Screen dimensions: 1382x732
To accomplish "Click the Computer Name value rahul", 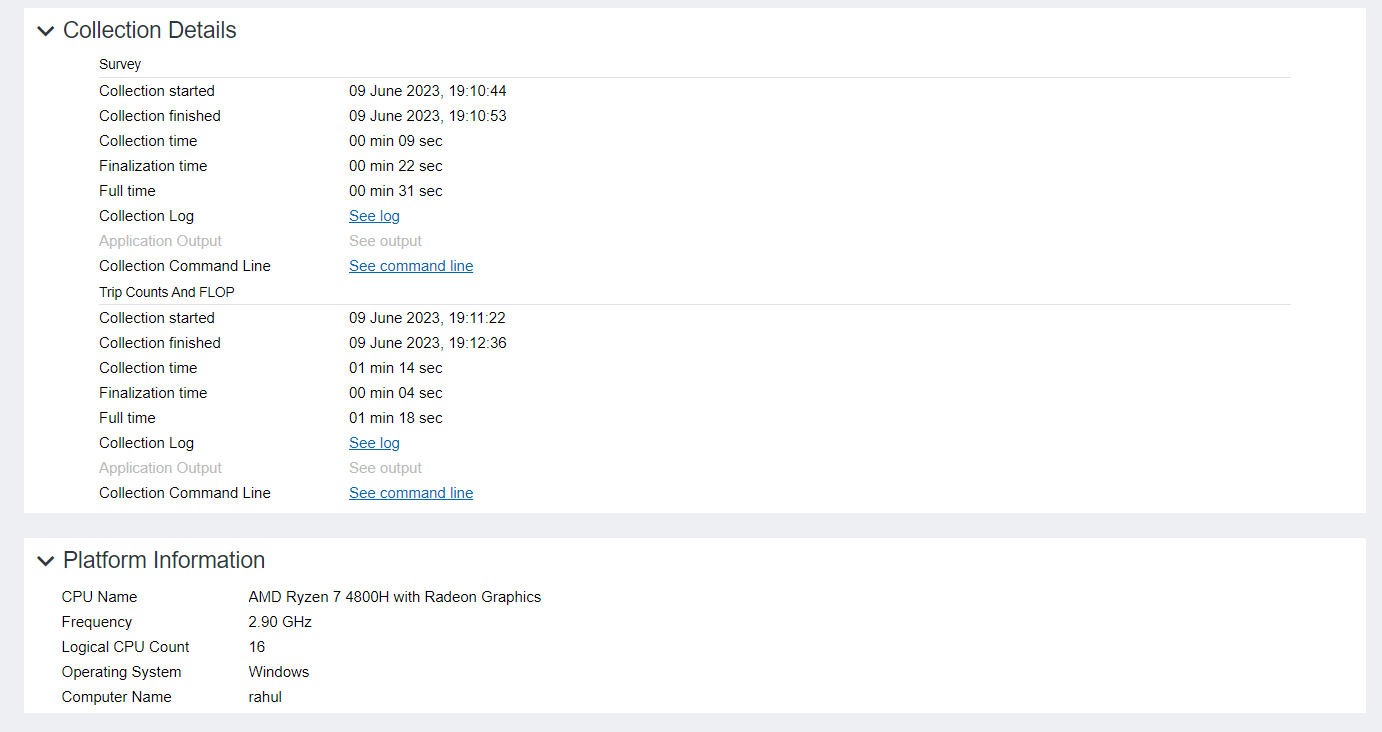I will tap(265, 696).
